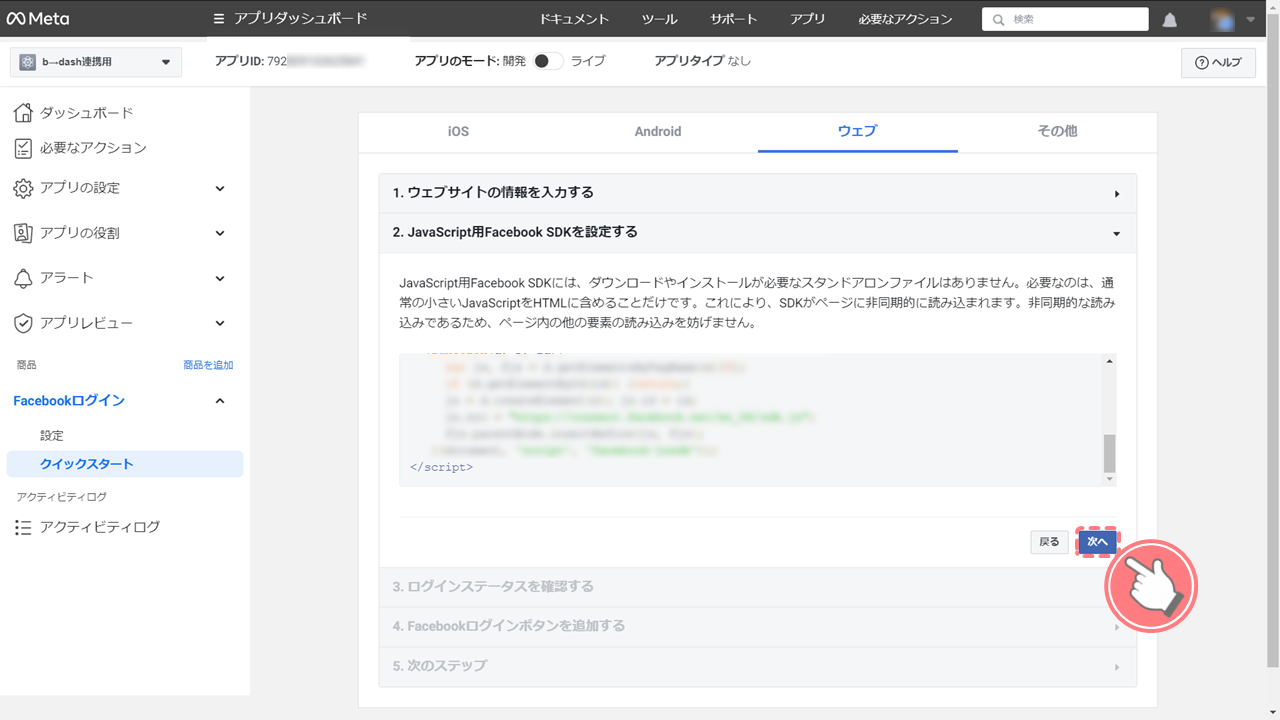1280x720 pixels.
Task: Expand the アプリの設定 chevron
Action: pos(220,188)
